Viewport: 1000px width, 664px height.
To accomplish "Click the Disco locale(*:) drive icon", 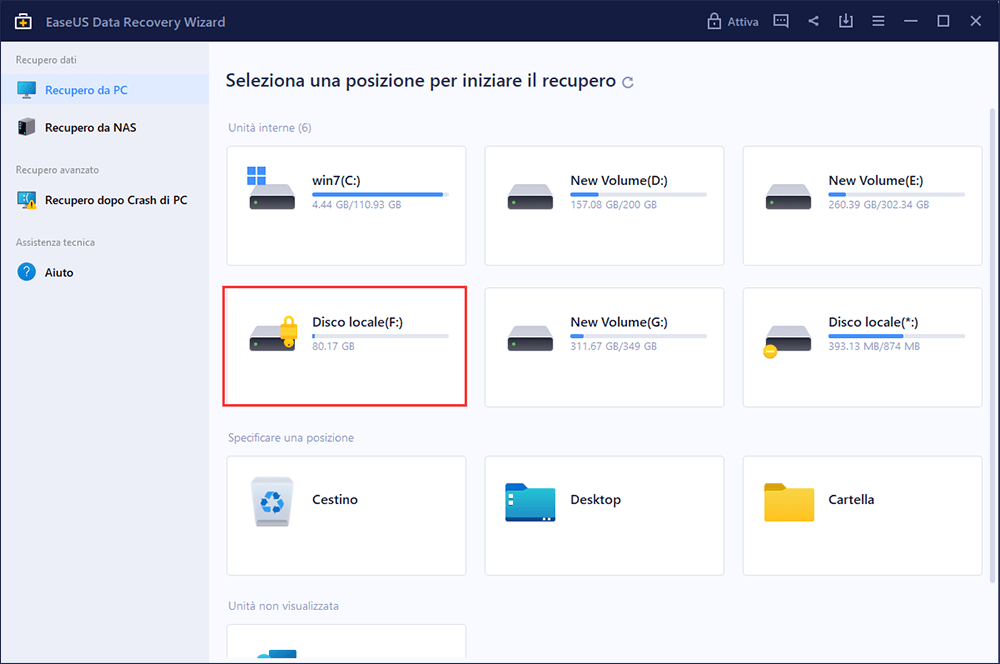I will pyautogui.click(x=788, y=341).
